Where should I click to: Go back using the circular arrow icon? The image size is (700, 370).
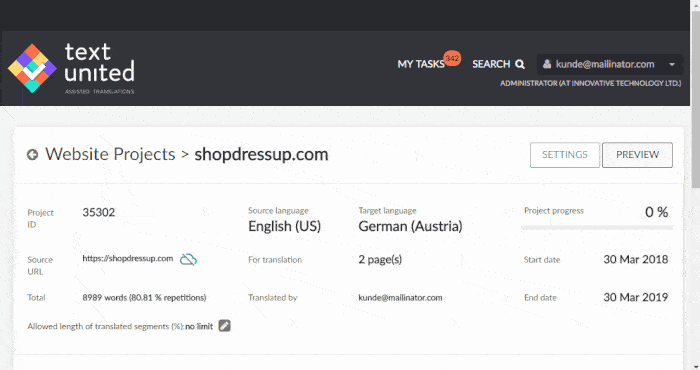32,154
